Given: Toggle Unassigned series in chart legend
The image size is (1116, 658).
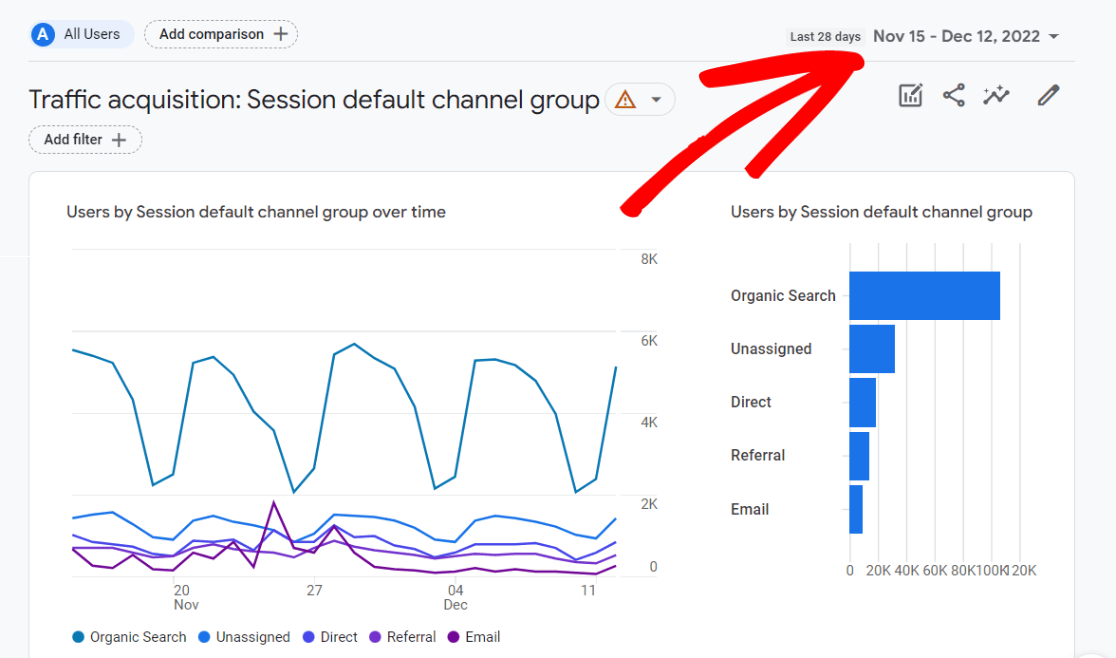Looking at the screenshot, I should (244, 637).
